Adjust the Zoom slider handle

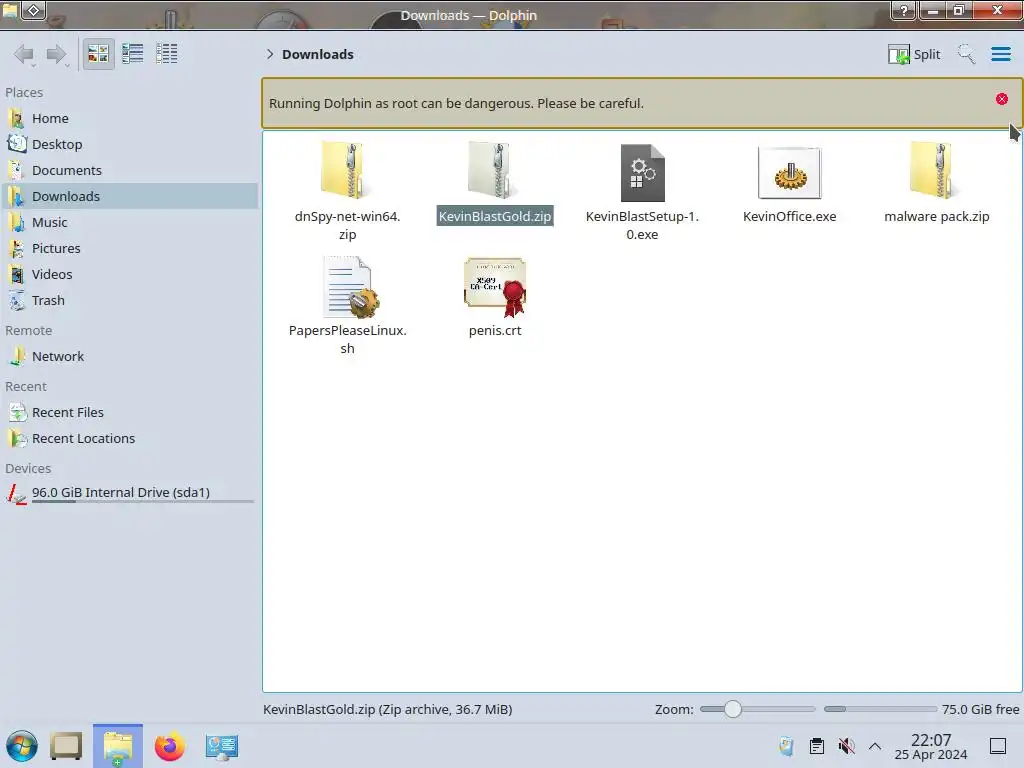(x=733, y=709)
